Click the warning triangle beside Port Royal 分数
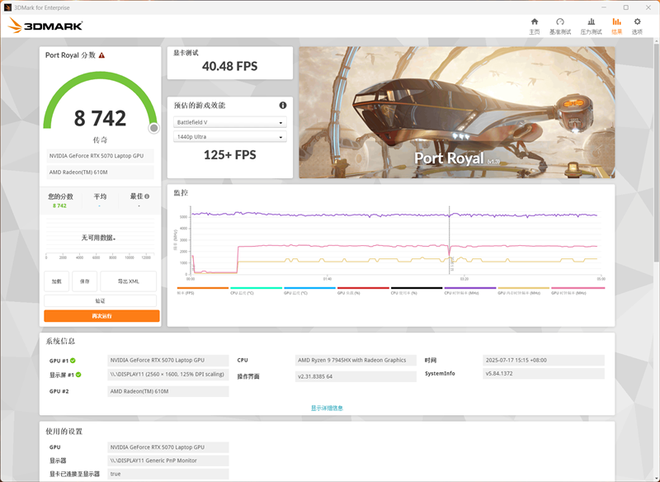The height and width of the screenshot is (482, 660). pyautogui.click(x=102, y=55)
